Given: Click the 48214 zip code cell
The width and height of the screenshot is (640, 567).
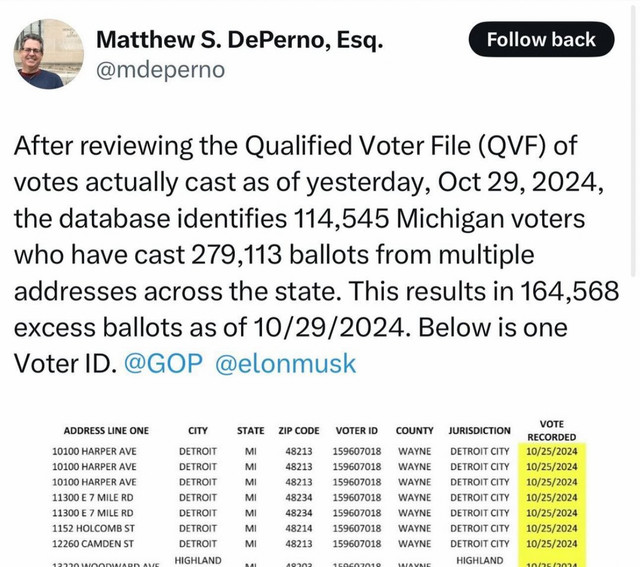Looking at the screenshot, I should [299, 528].
